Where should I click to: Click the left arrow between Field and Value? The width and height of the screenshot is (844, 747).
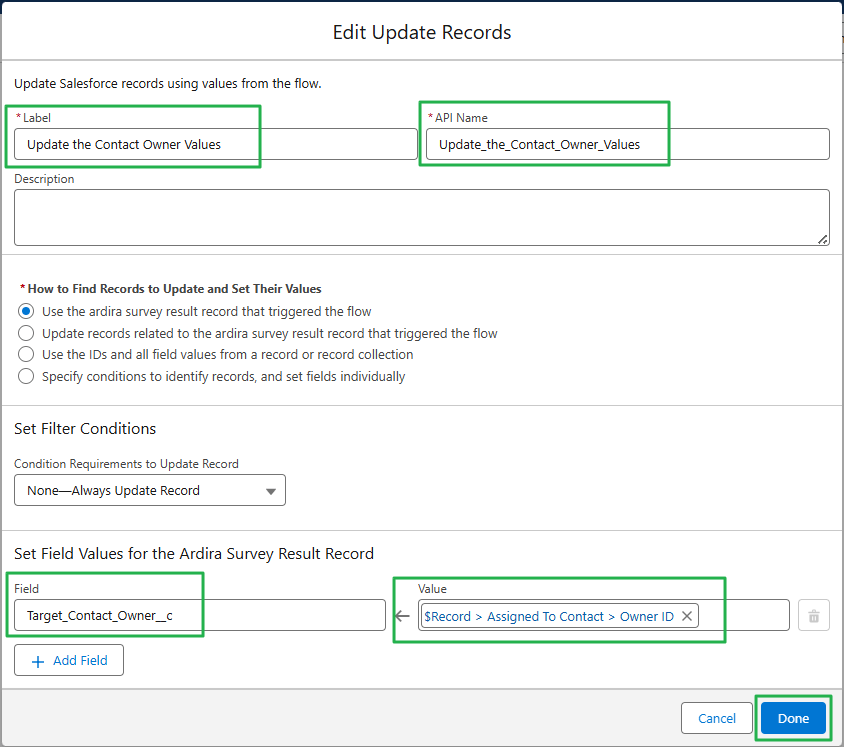click(x=402, y=616)
